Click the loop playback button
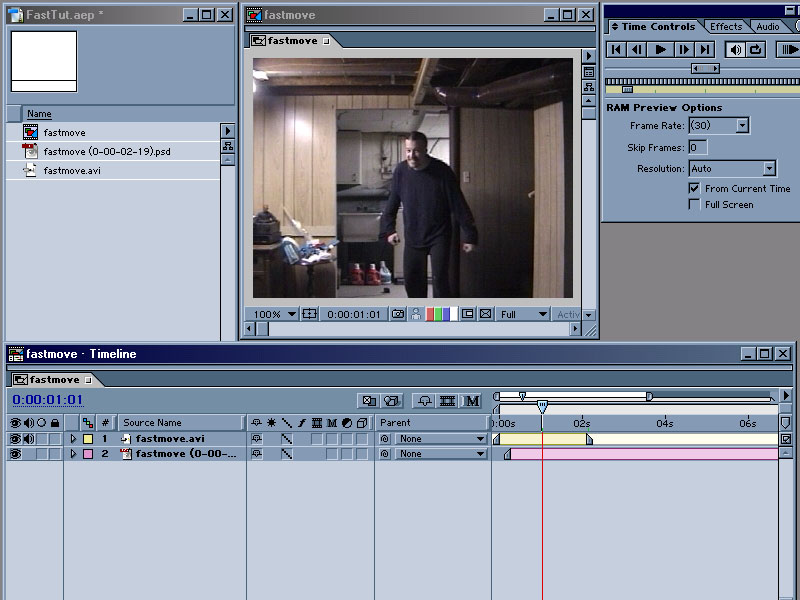The width and height of the screenshot is (800, 600). tap(755, 49)
